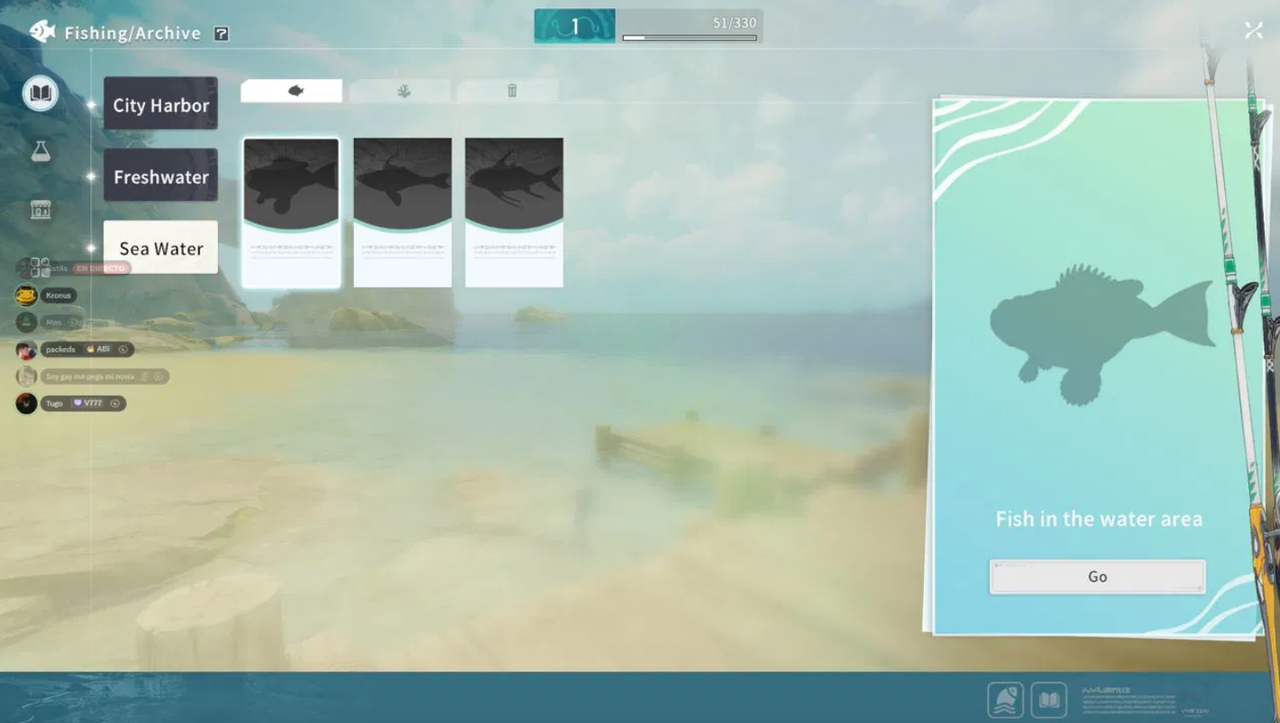Switch to the fish category tab
1280x723 pixels.
coord(292,91)
